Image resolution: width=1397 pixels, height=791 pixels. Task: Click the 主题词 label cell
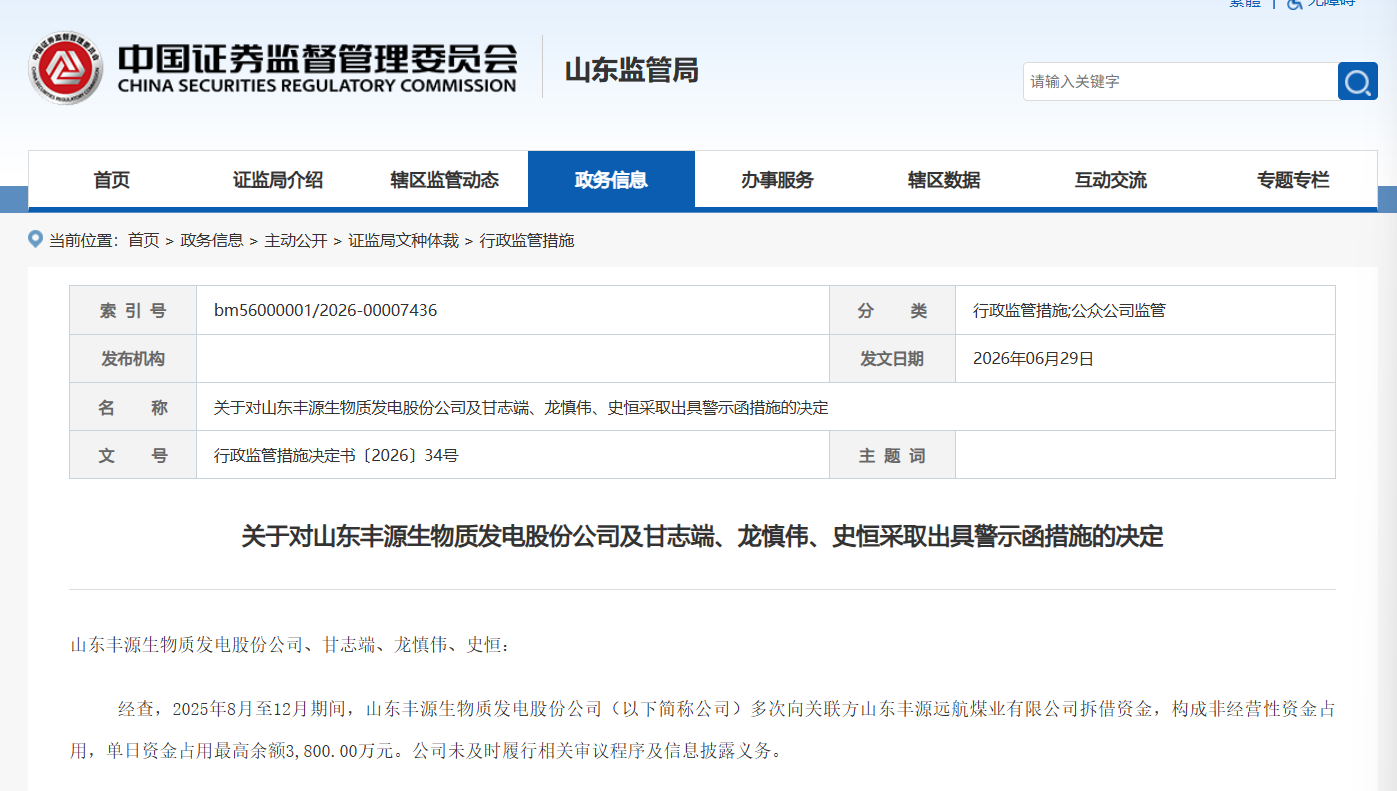pyautogui.click(x=892, y=455)
